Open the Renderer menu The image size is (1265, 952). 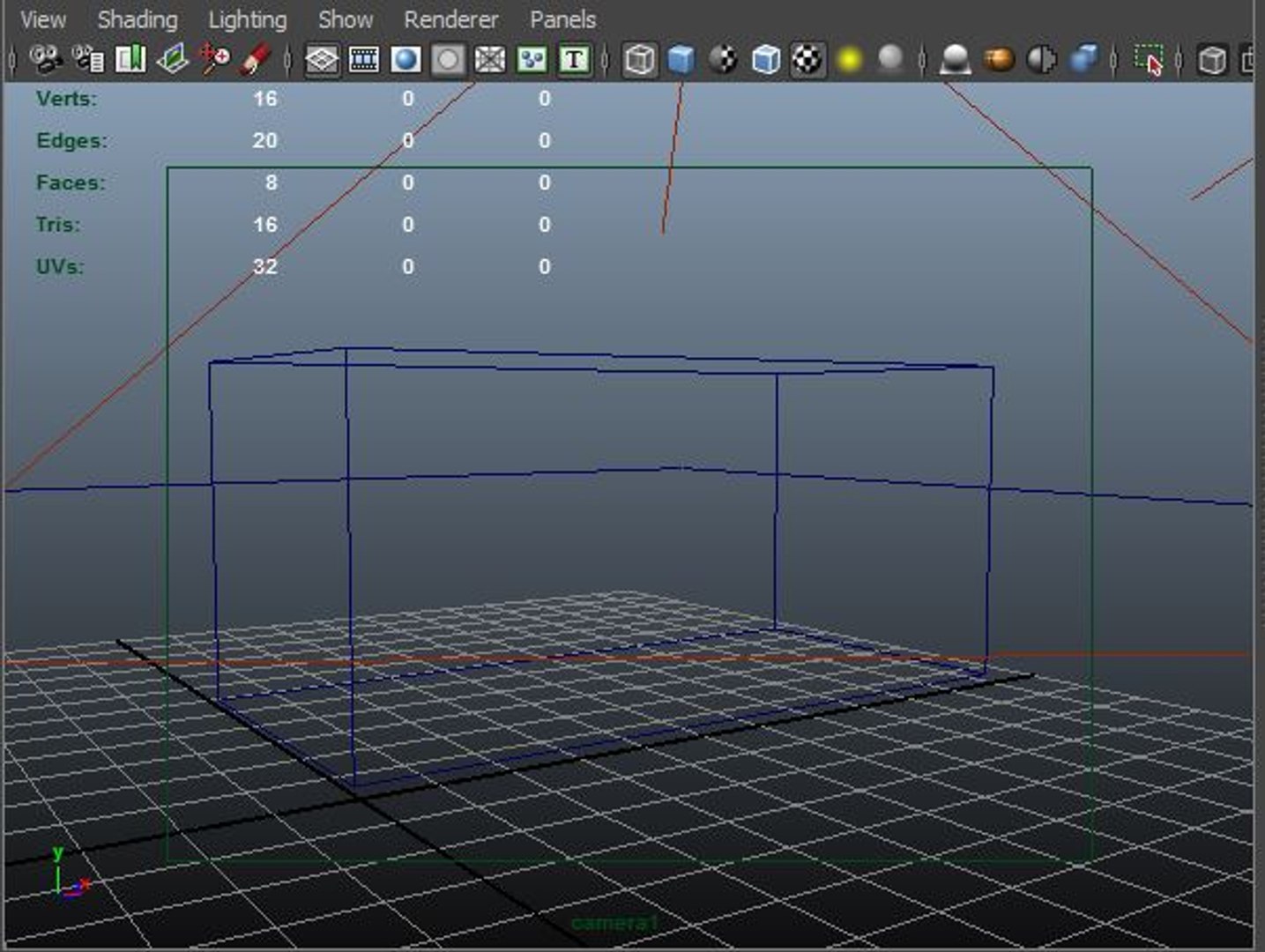(451, 19)
